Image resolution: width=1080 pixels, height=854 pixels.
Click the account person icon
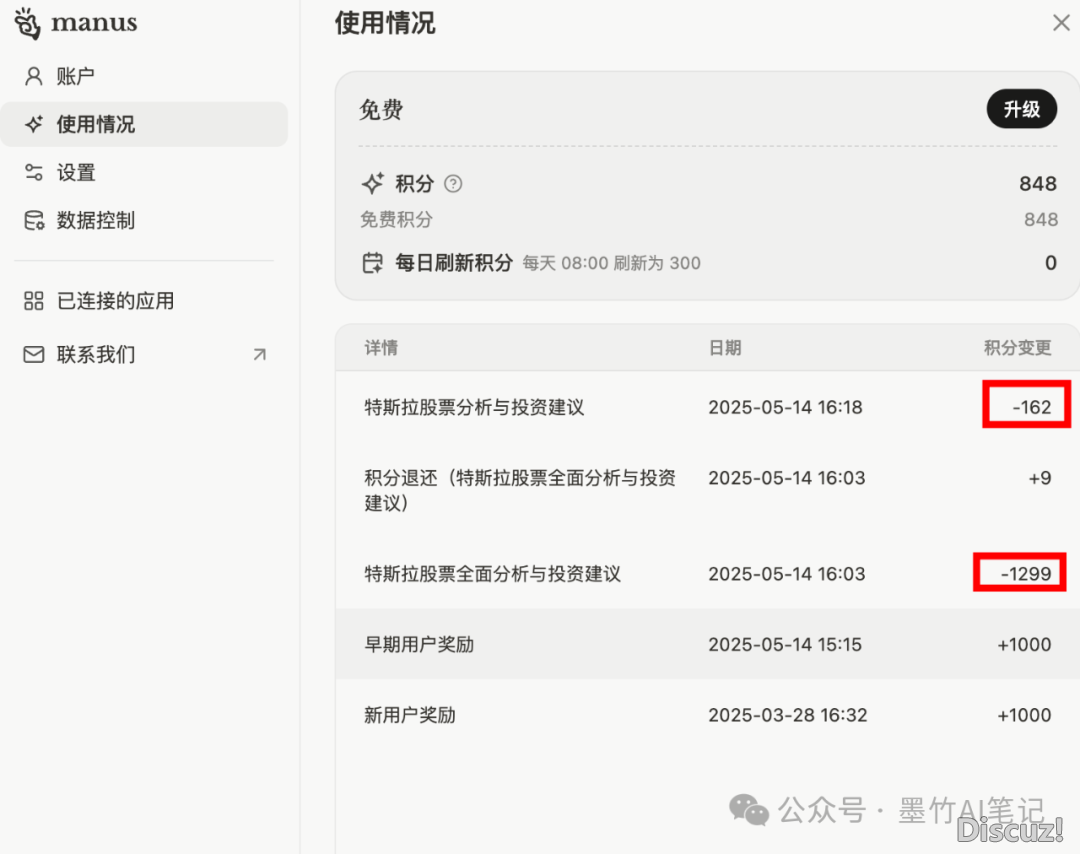33,76
